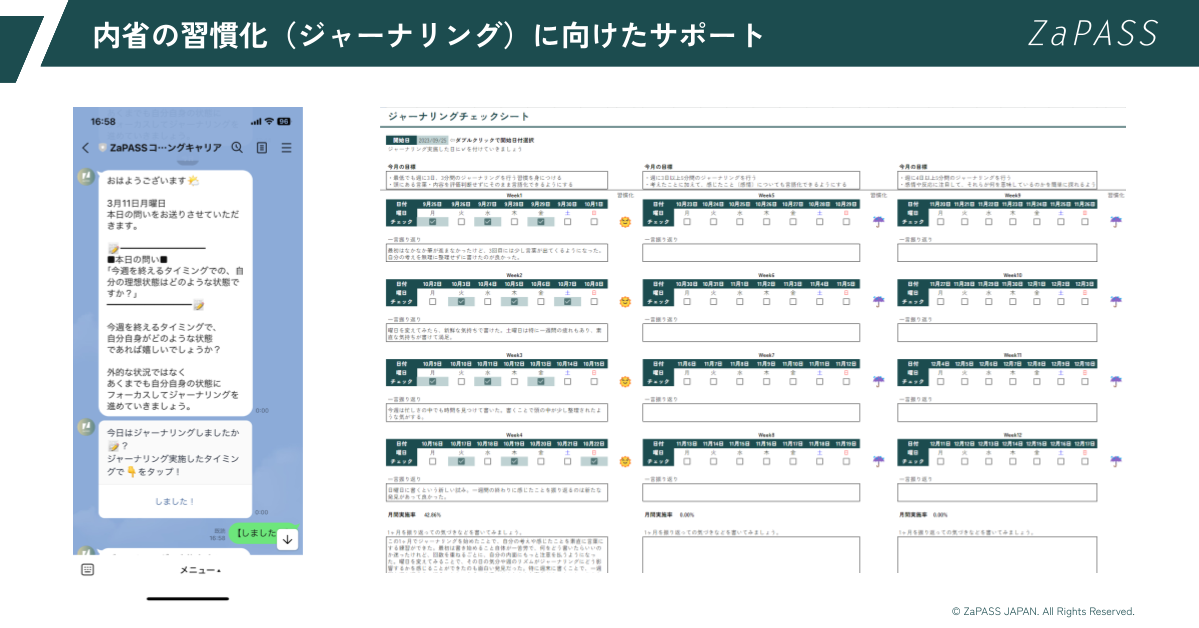Check the 10月2日 checkbox in Week2
This screenshot has width=1199, height=628.
pyautogui.click(x=433, y=301)
